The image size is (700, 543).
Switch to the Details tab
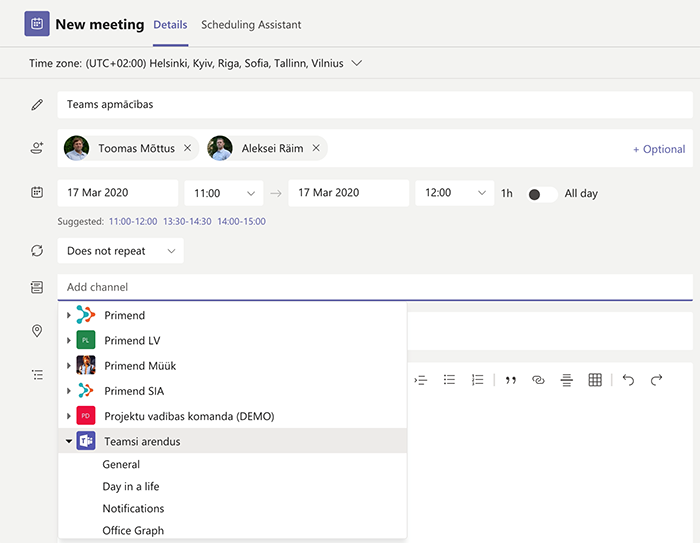(x=170, y=25)
